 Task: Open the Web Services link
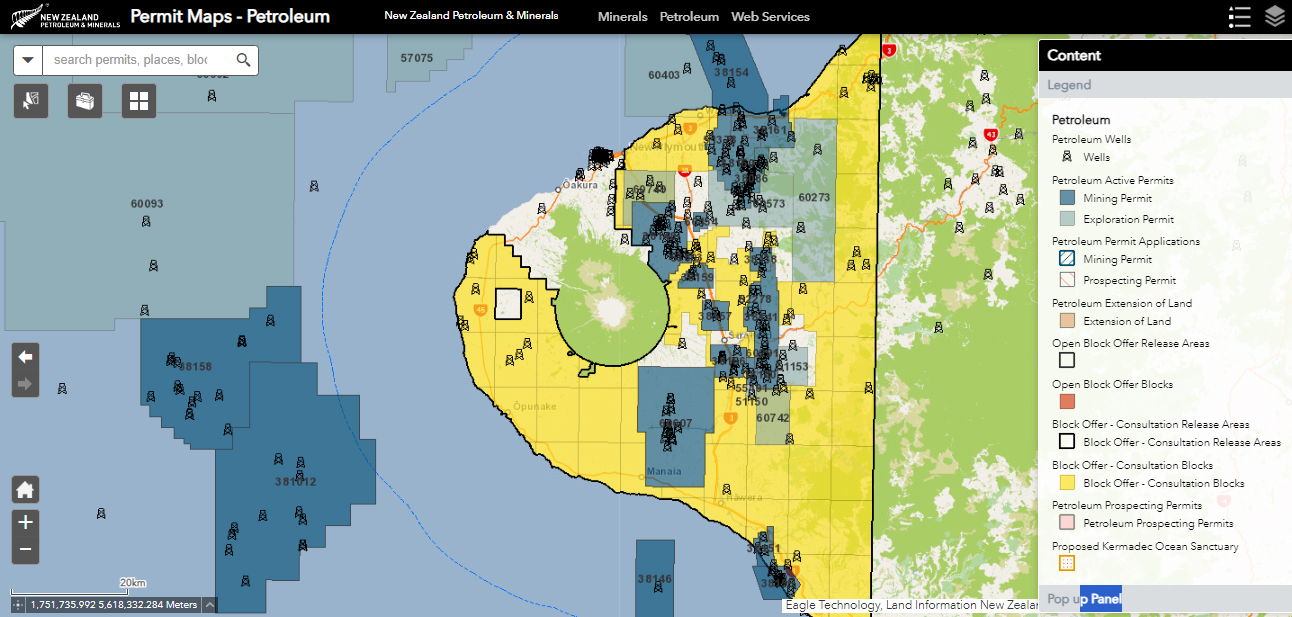(x=770, y=17)
